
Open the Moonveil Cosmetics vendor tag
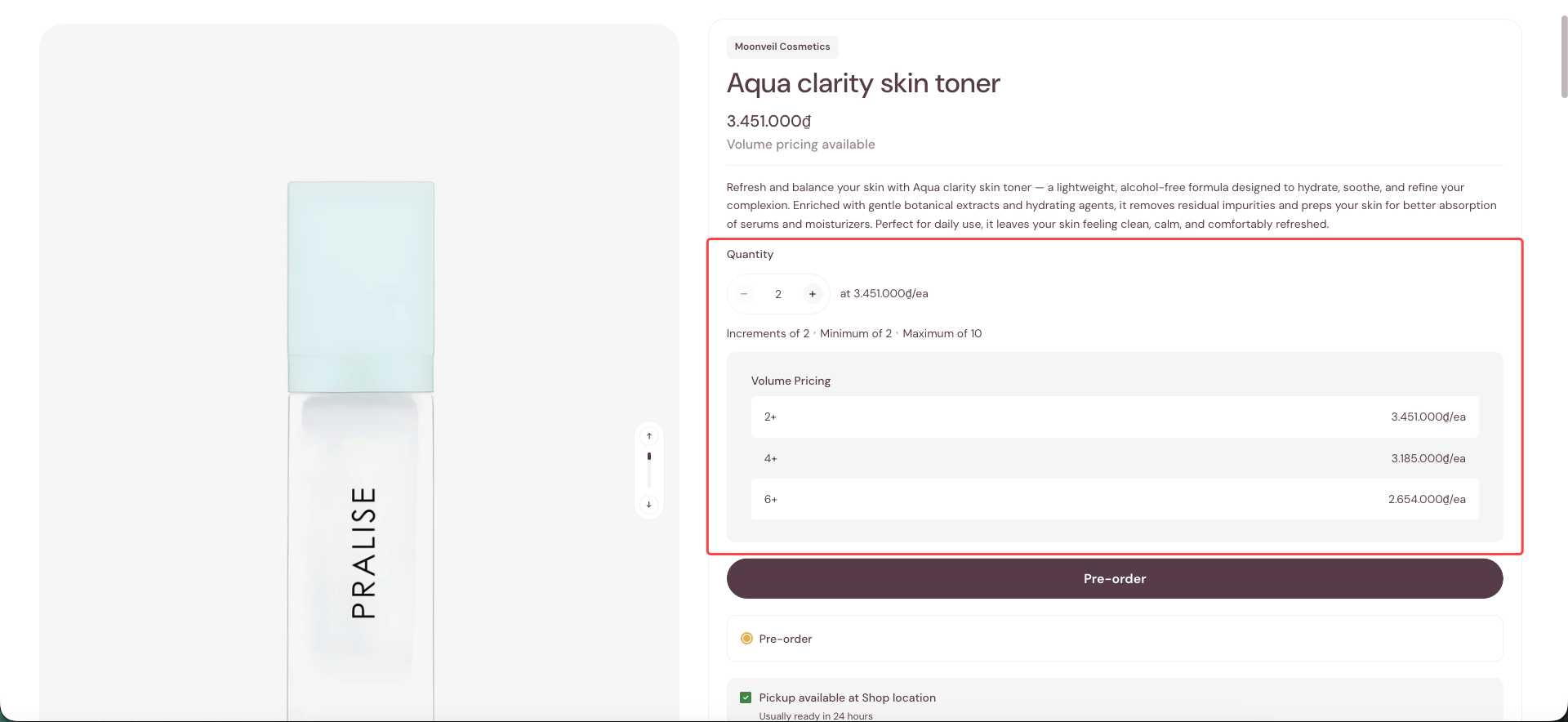tap(782, 47)
